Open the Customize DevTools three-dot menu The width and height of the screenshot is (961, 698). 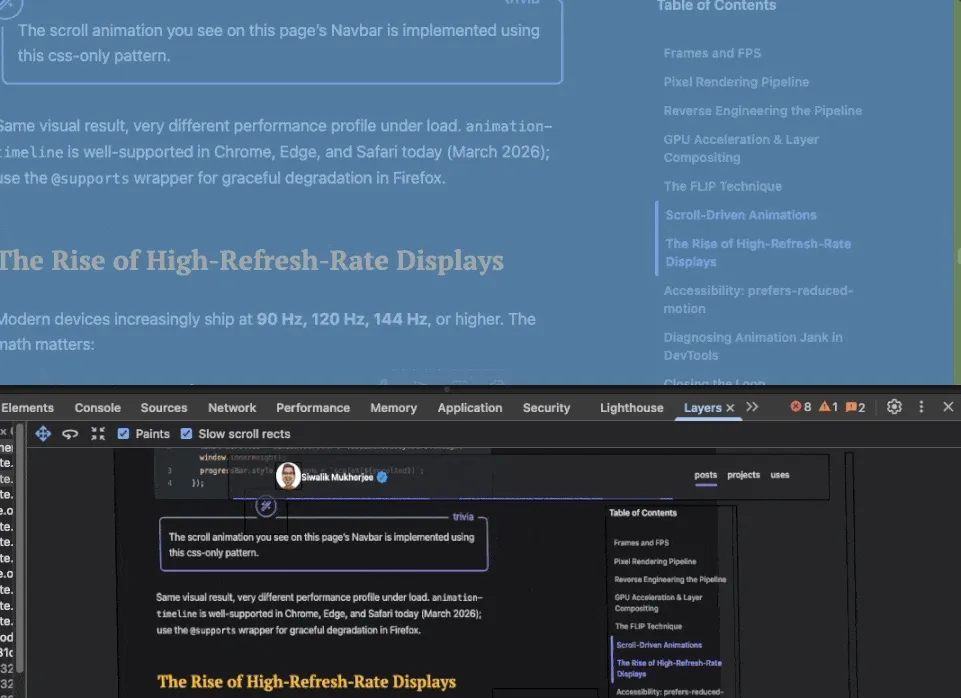click(x=921, y=407)
